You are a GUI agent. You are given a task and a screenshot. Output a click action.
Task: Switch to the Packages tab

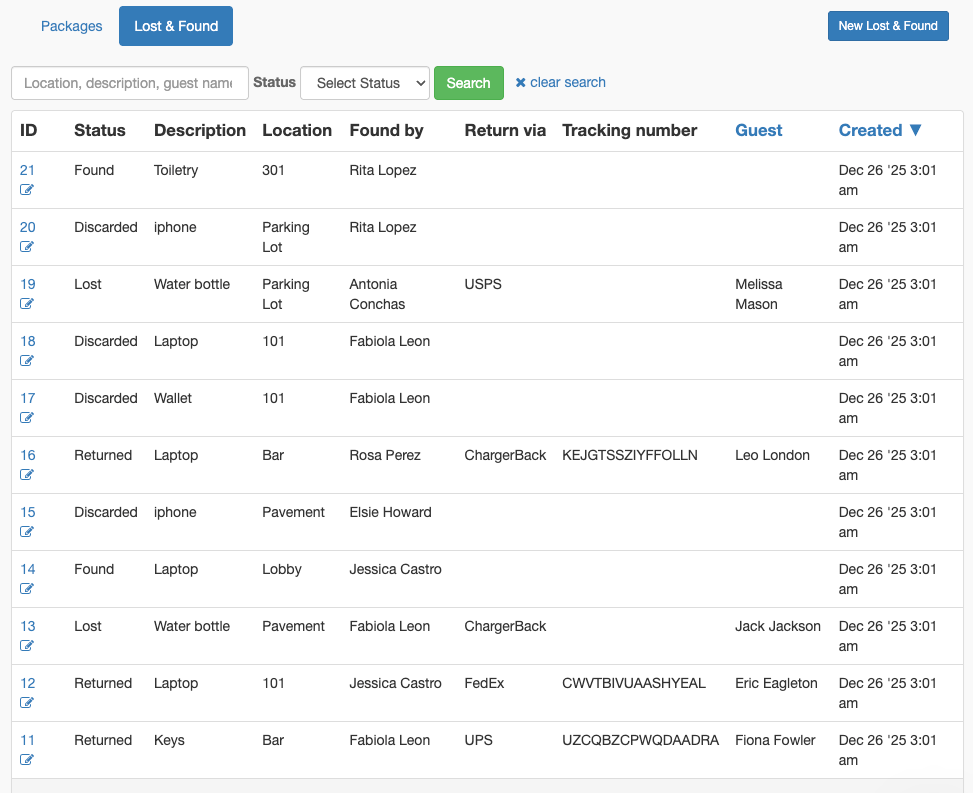tap(71, 26)
